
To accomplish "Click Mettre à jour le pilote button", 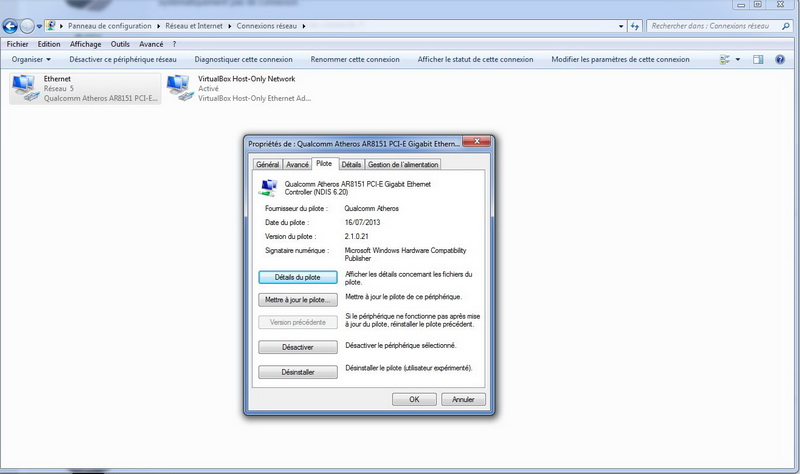I will pyautogui.click(x=298, y=300).
